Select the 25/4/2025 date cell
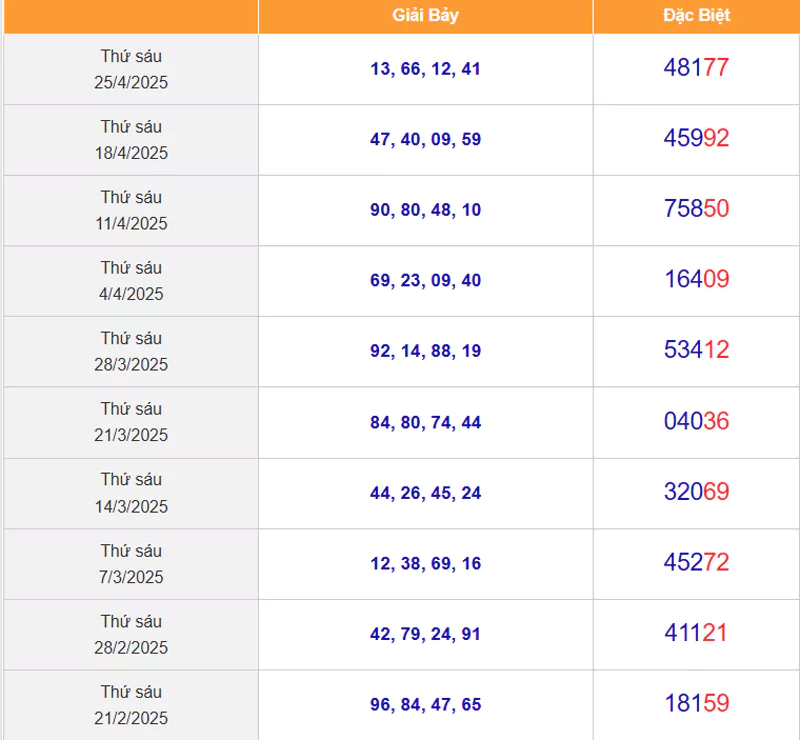The width and height of the screenshot is (800, 740). tap(131, 69)
